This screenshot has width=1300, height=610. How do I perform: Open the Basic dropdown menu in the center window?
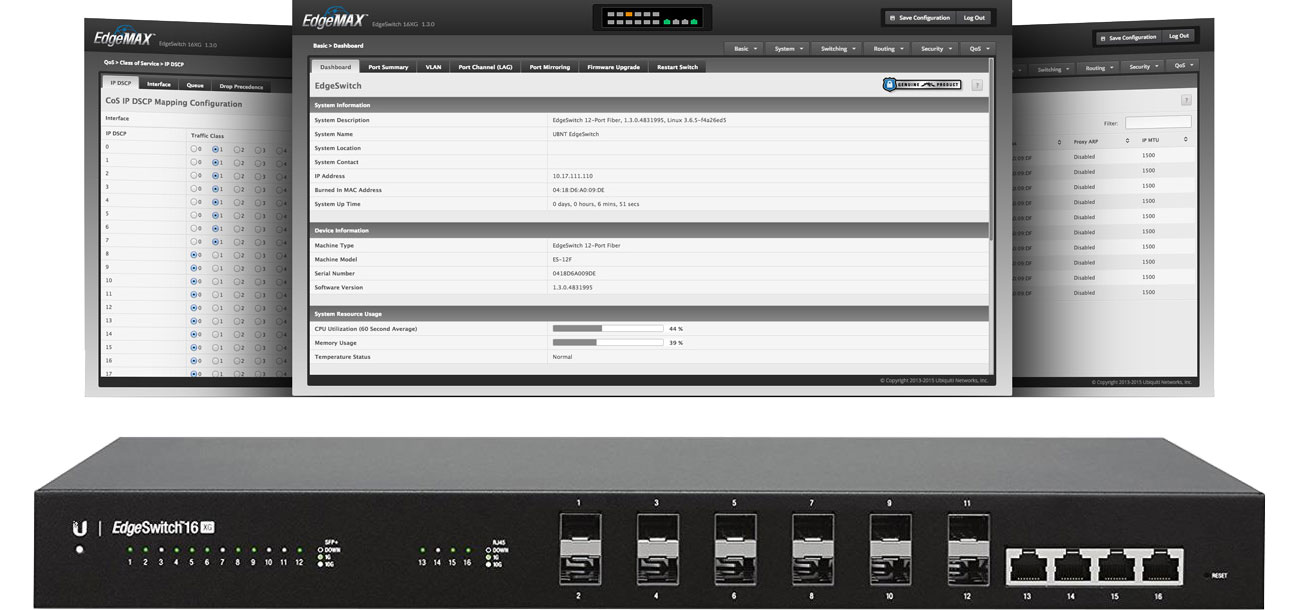pyautogui.click(x=746, y=48)
